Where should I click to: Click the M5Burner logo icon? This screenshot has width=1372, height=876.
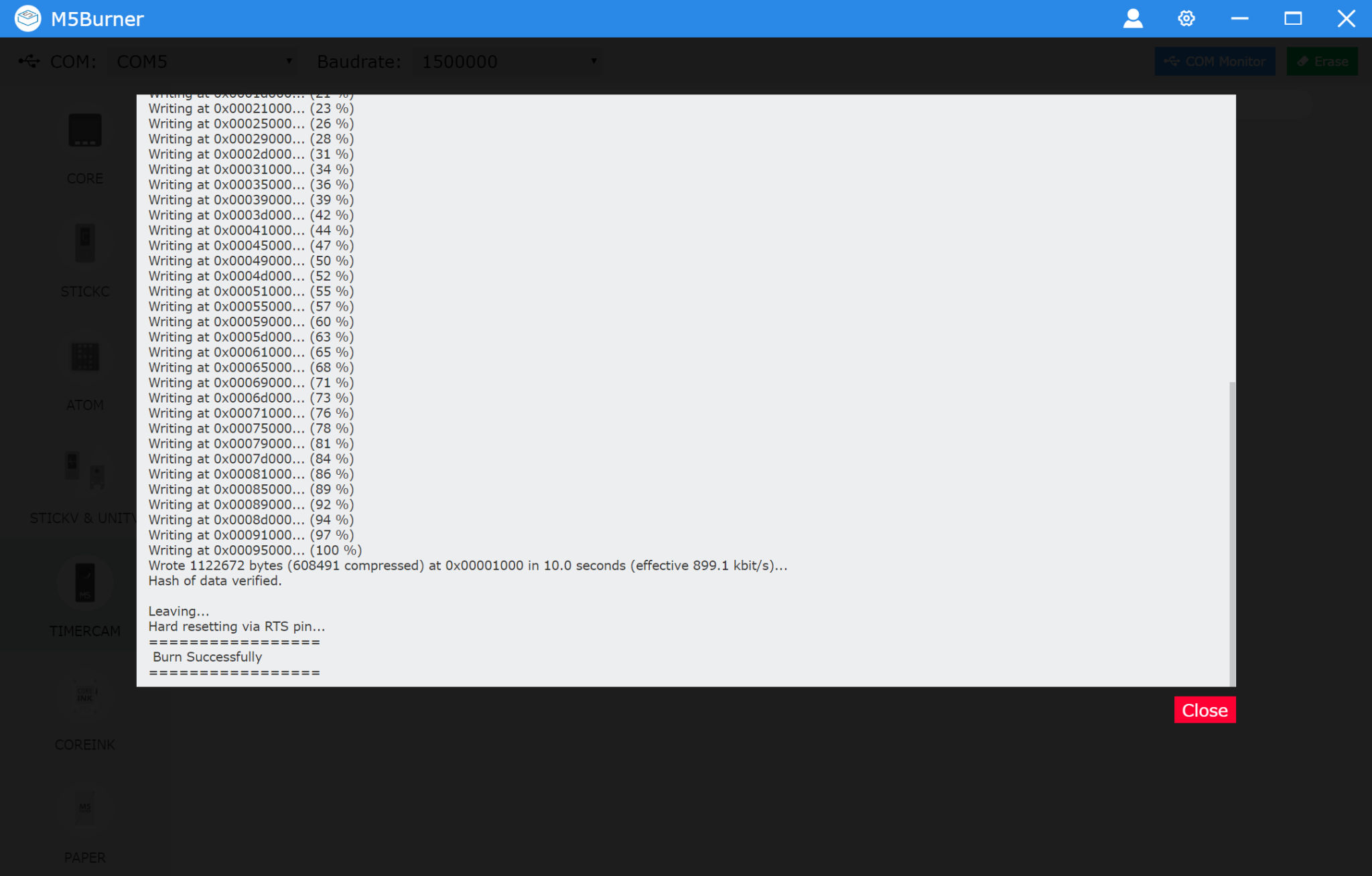pyautogui.click(x=27, y=19)
